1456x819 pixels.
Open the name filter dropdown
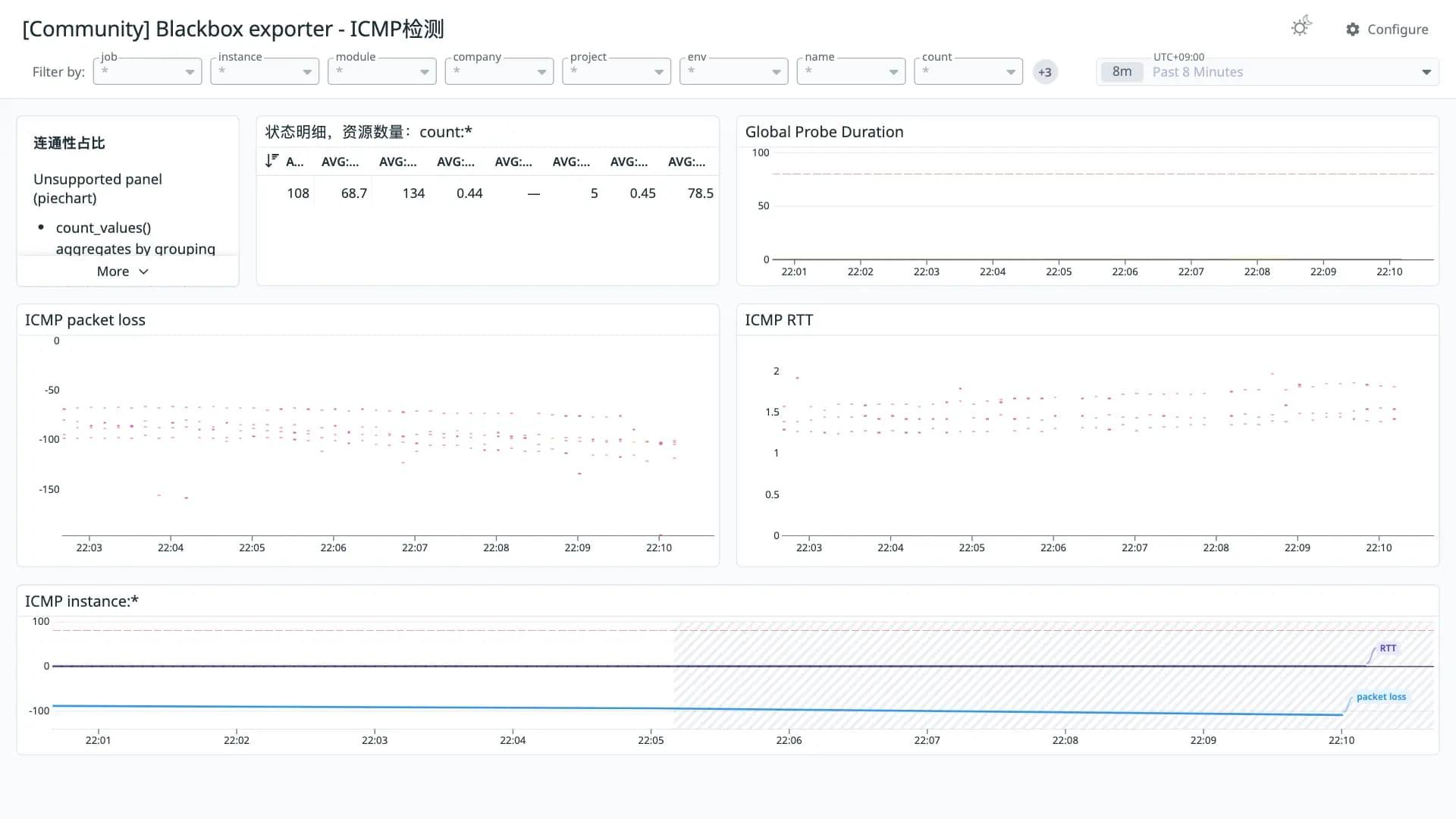coord(851,71)
